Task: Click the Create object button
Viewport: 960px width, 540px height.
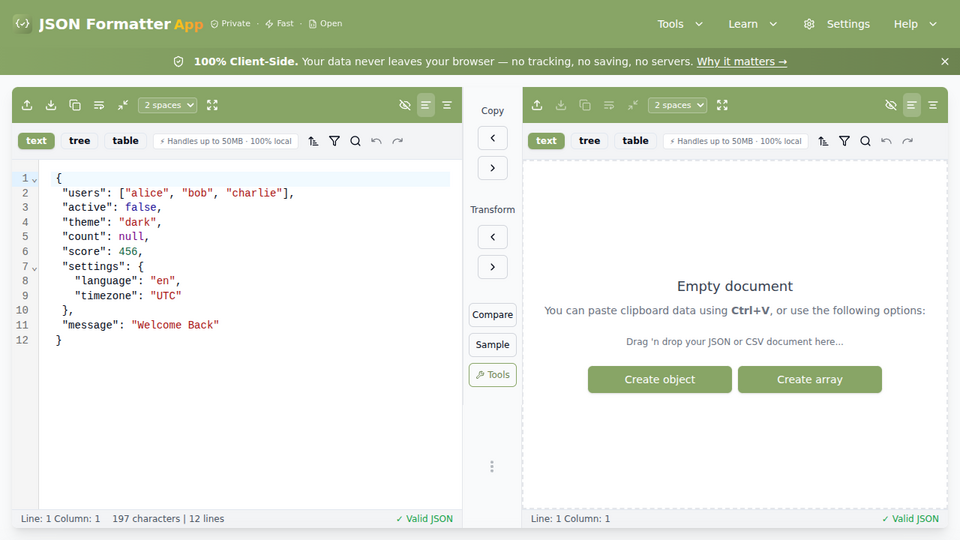Action: click(x=659, y=380)
